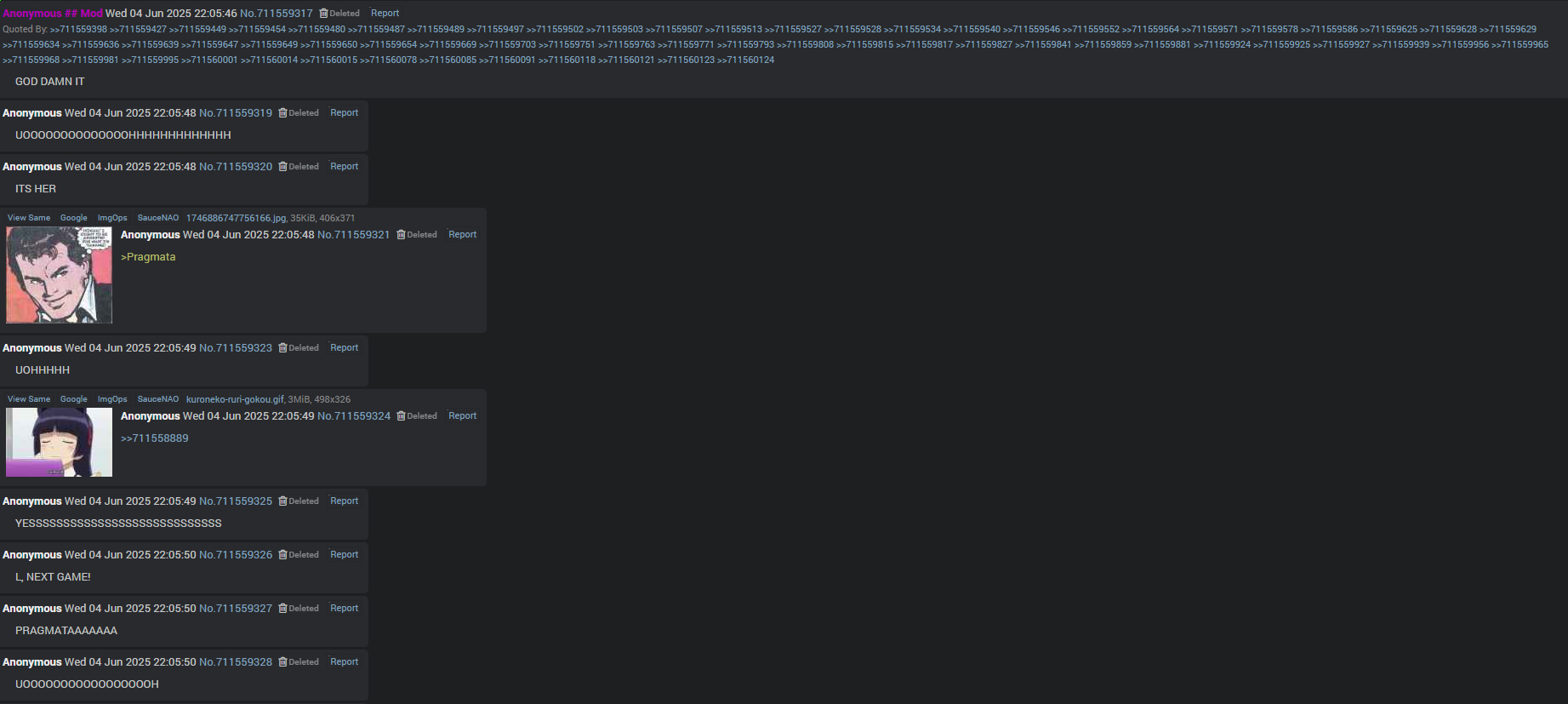Open post number No.711559326
Viewport: 1568px width, 704px height.
236,555
